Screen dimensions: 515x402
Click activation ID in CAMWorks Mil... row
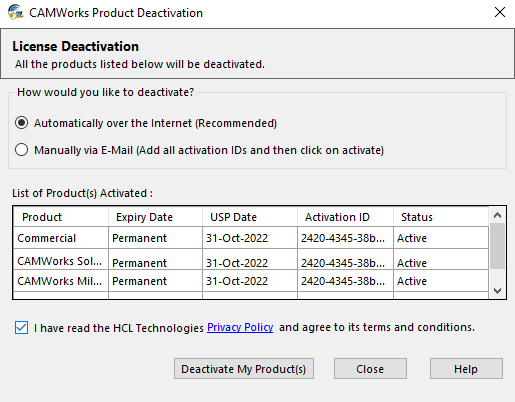coord(345,281)
